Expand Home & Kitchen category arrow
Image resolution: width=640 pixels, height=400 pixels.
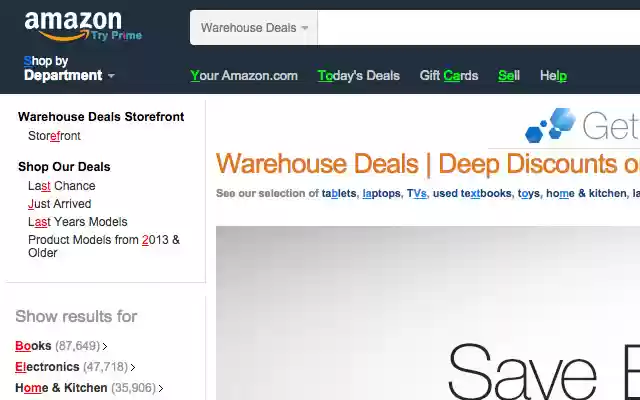[x=161, y=389]
